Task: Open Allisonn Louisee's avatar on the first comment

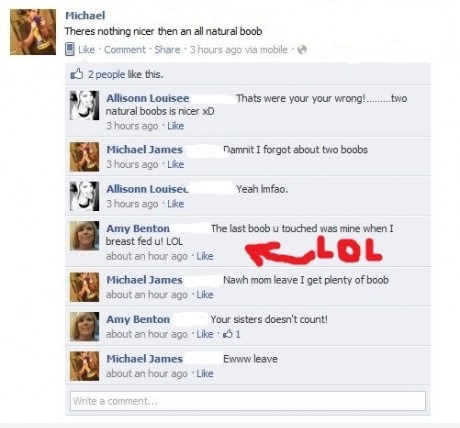Action: click(84, 105)
